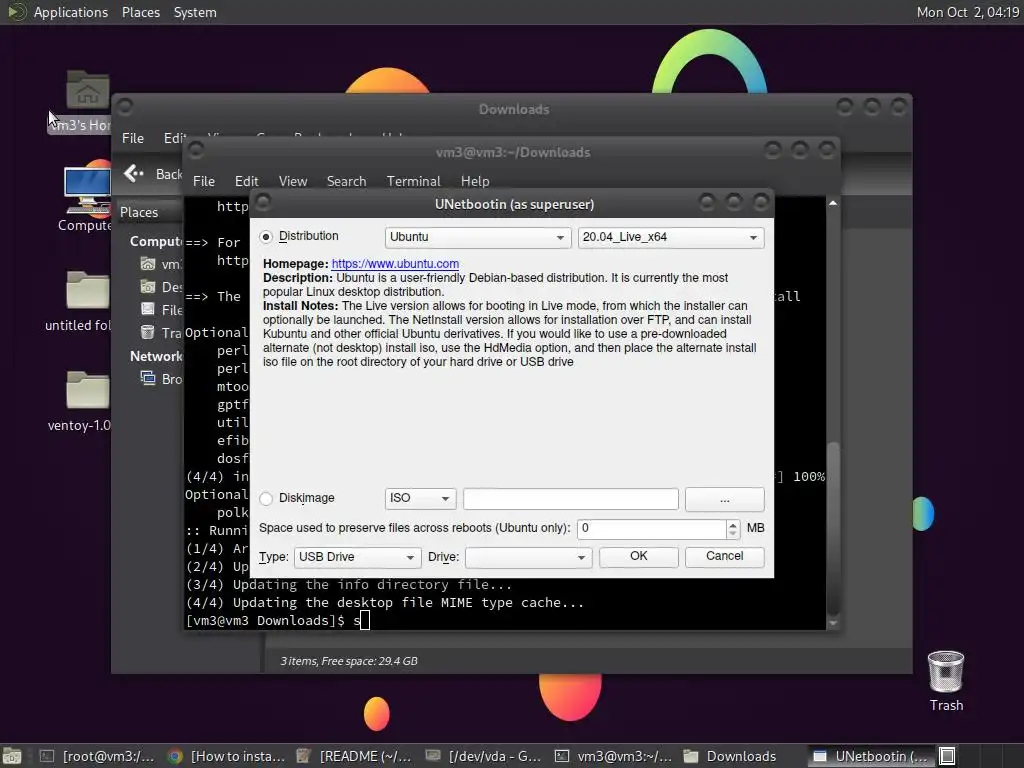The height and width of the screenshot is (768, 1024).
Task: Click the persistent space MB value field
Action: point(652,528)
